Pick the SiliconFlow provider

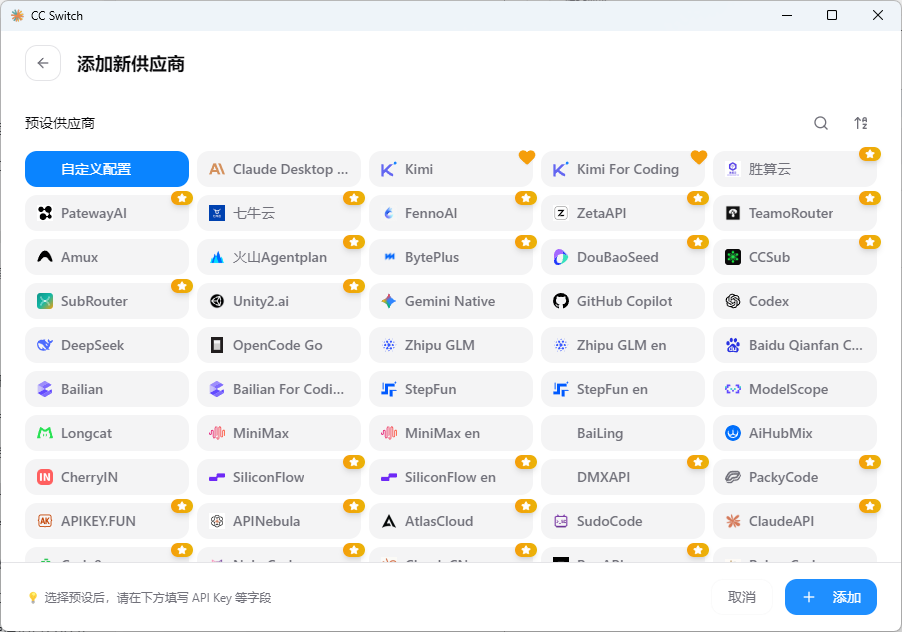(x=279, y=477)
